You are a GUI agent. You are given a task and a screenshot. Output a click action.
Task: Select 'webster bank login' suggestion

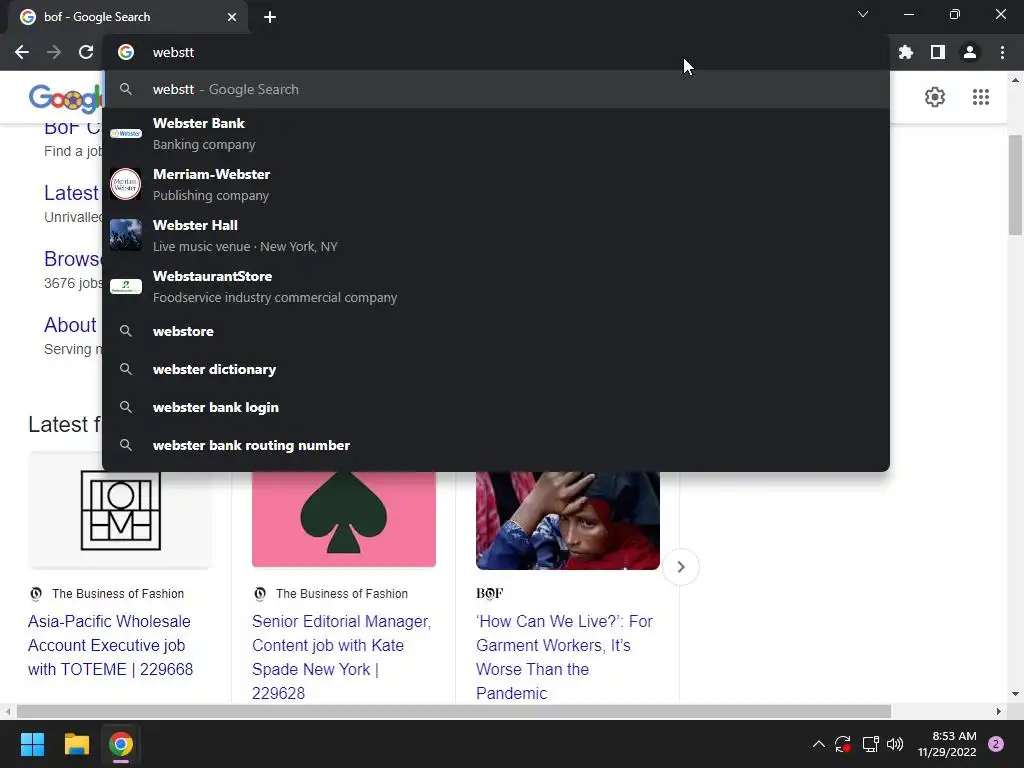point(496,407)
